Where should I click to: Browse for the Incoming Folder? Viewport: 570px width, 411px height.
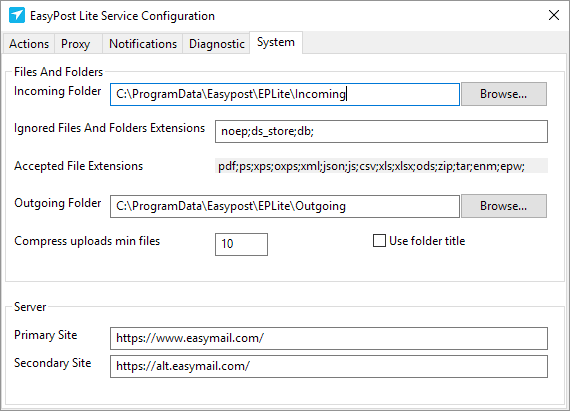click(x=503, y=94)
